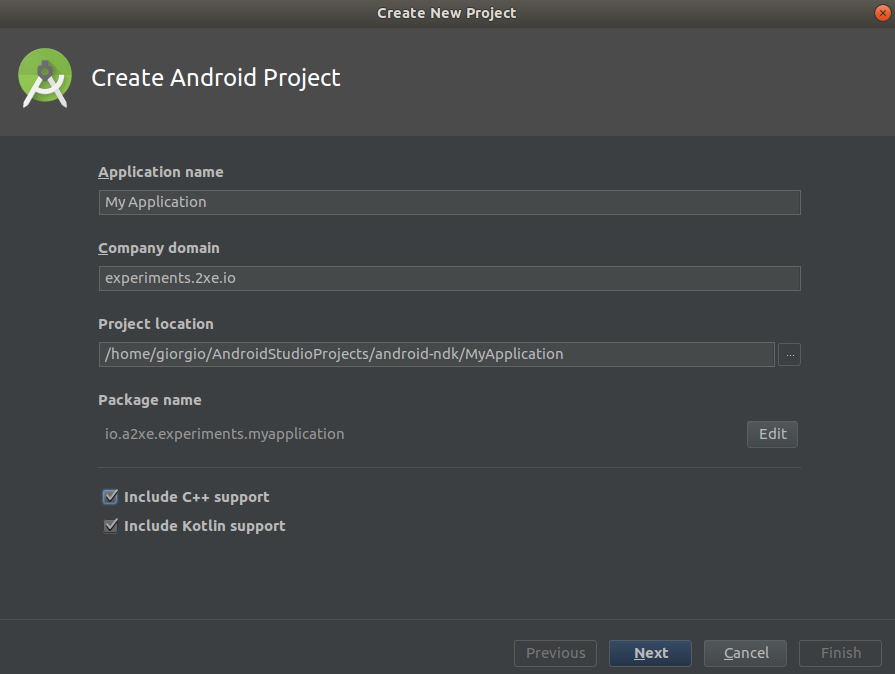Click the Company domain label
The height and width of the screenshot is (674, 895).
[x=159, y=248]
